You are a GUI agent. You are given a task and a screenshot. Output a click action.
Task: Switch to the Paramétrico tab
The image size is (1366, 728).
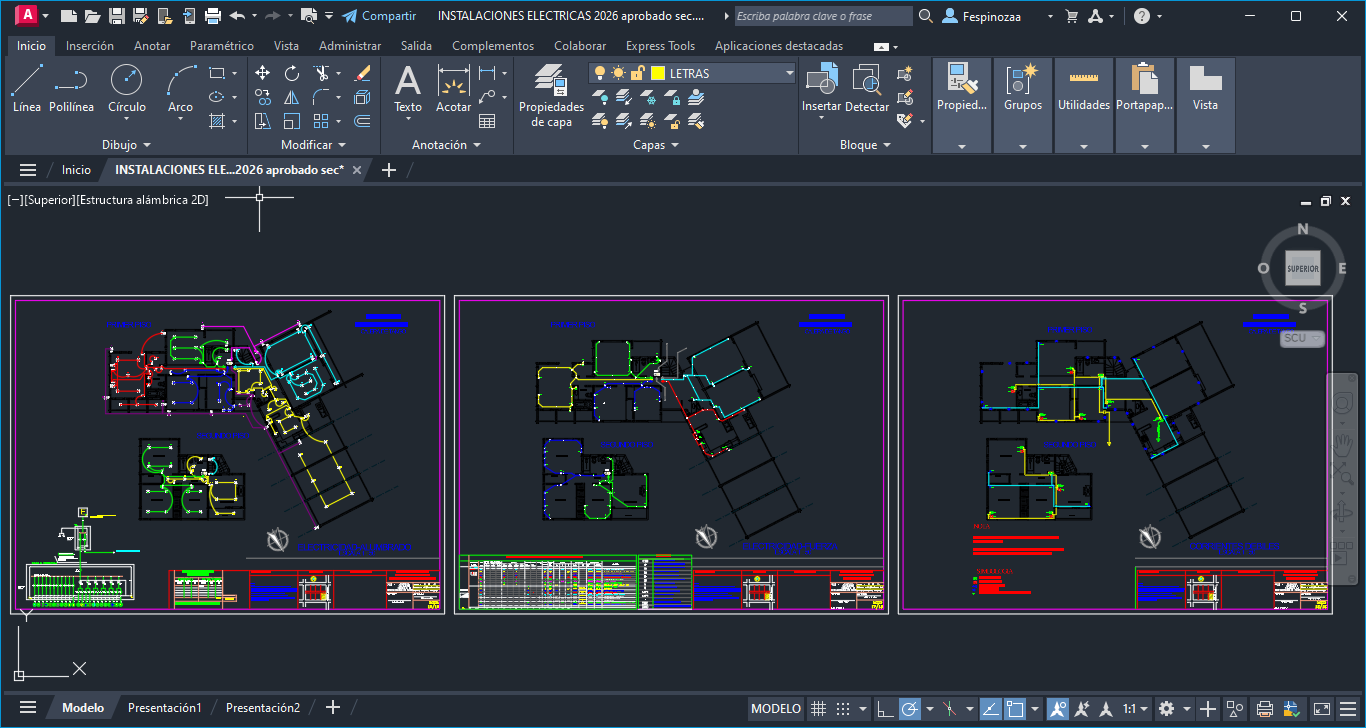coord(222,46)
